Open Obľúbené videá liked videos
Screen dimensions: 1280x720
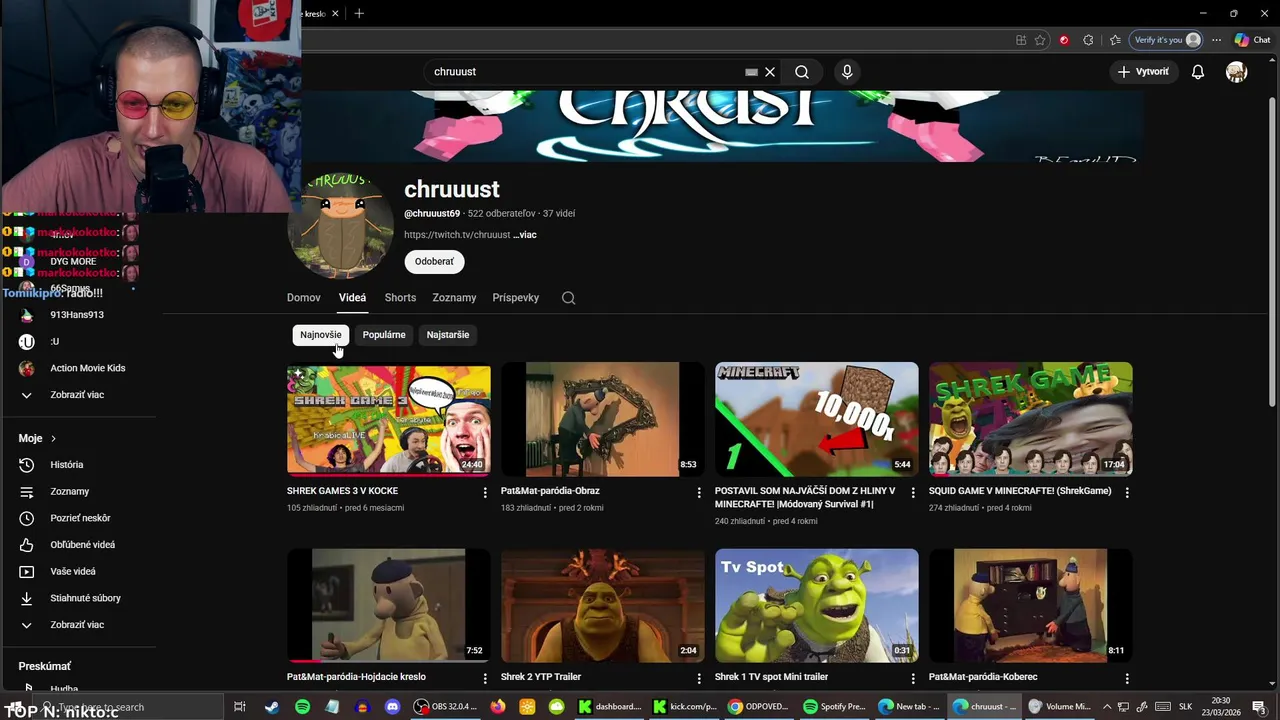point(80,545)
